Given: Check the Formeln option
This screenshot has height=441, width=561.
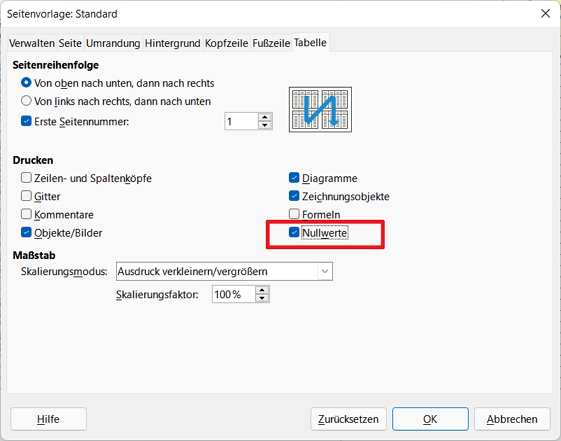Looking at the screenshot, I should [x=294, y=214].
